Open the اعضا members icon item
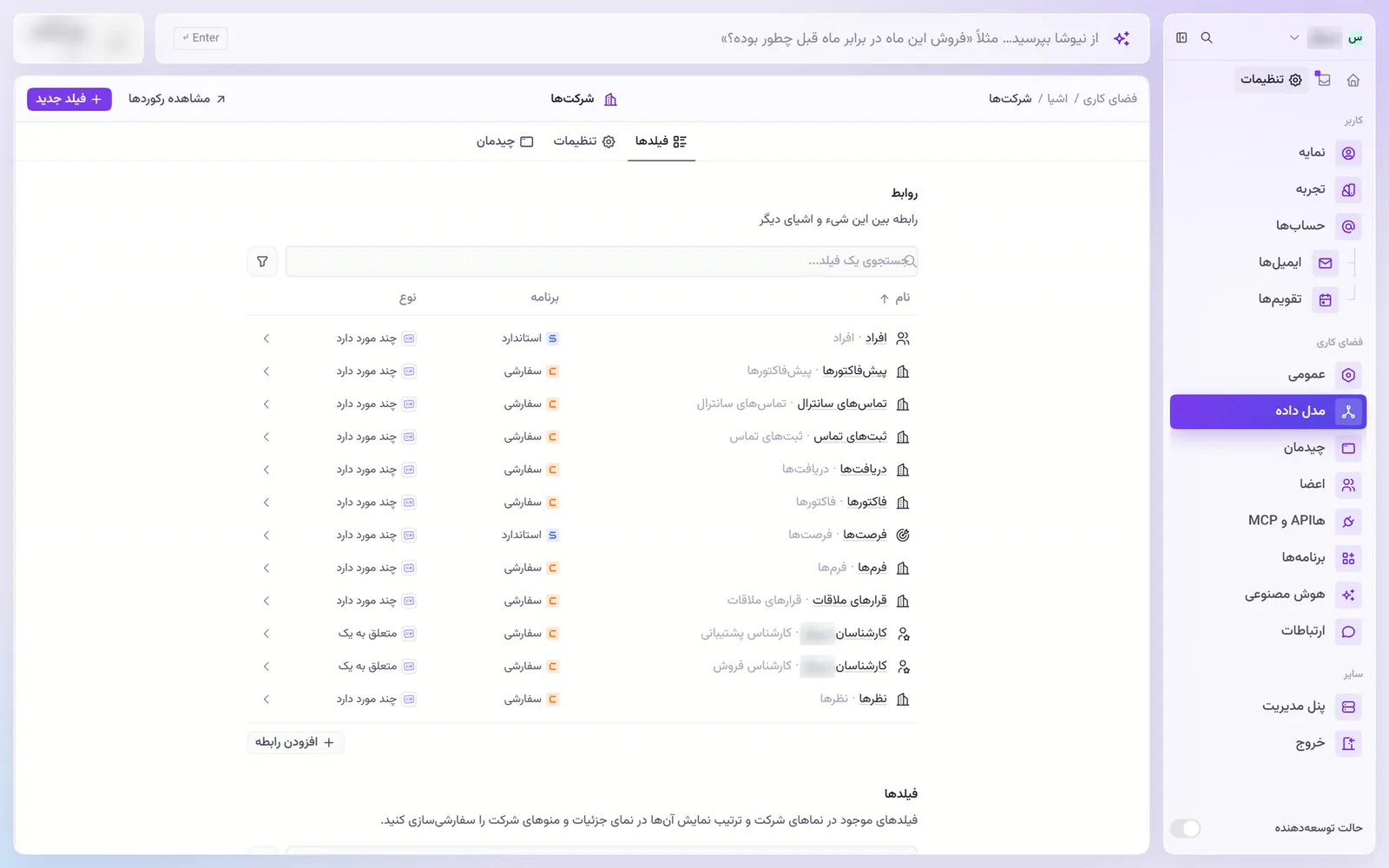This screenshot has height=868, width=1389. pyautogui.click(x=1348, y=484)
